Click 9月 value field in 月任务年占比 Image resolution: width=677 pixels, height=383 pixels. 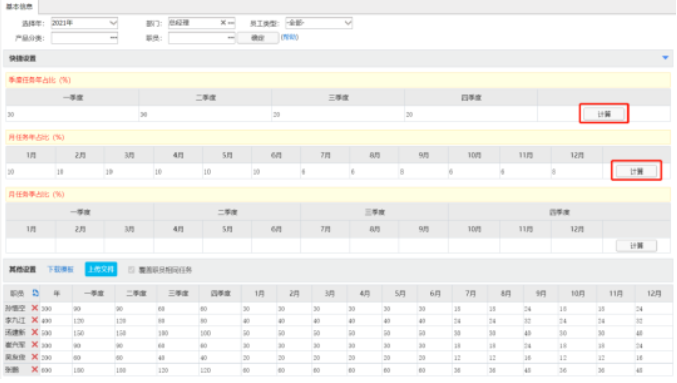click(424, 172)
